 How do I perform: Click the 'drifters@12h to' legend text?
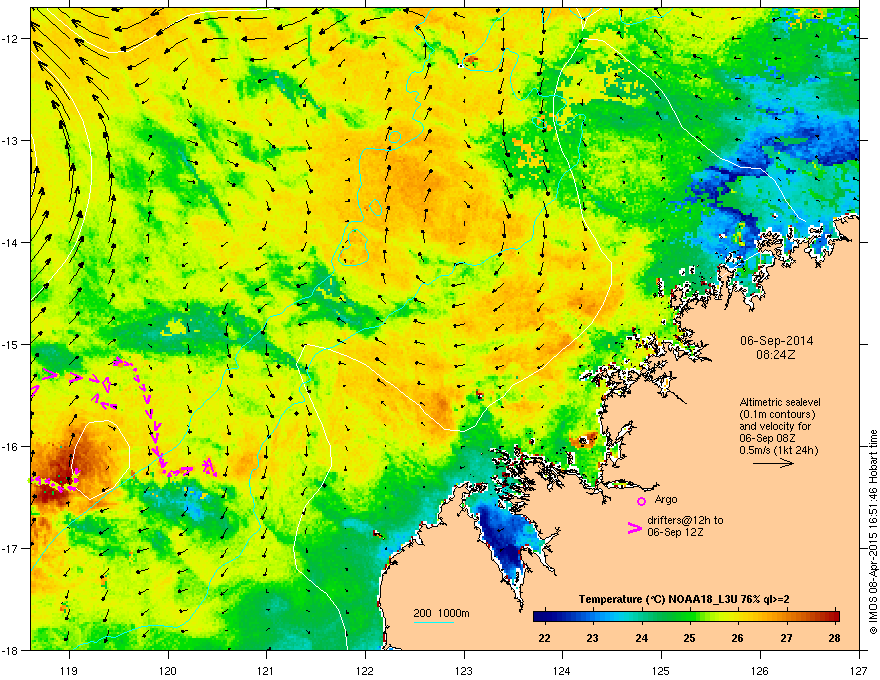(685, 520)
